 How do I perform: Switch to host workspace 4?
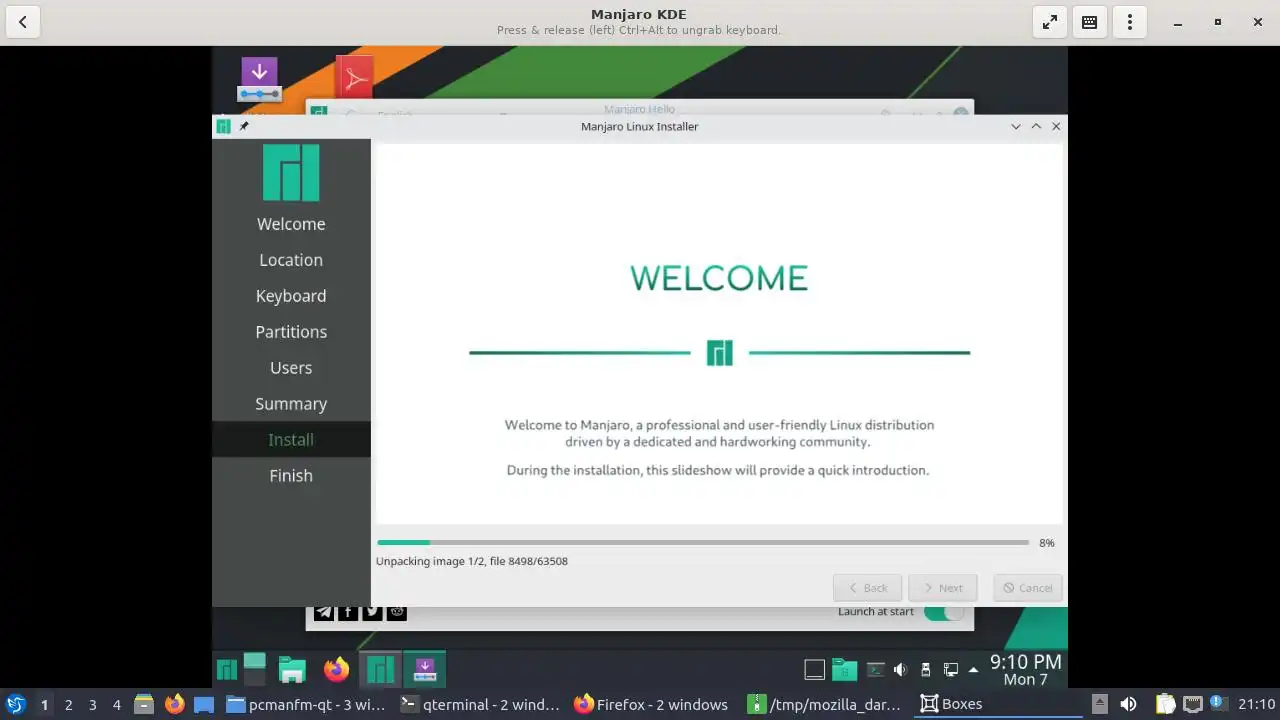(116, 705)
